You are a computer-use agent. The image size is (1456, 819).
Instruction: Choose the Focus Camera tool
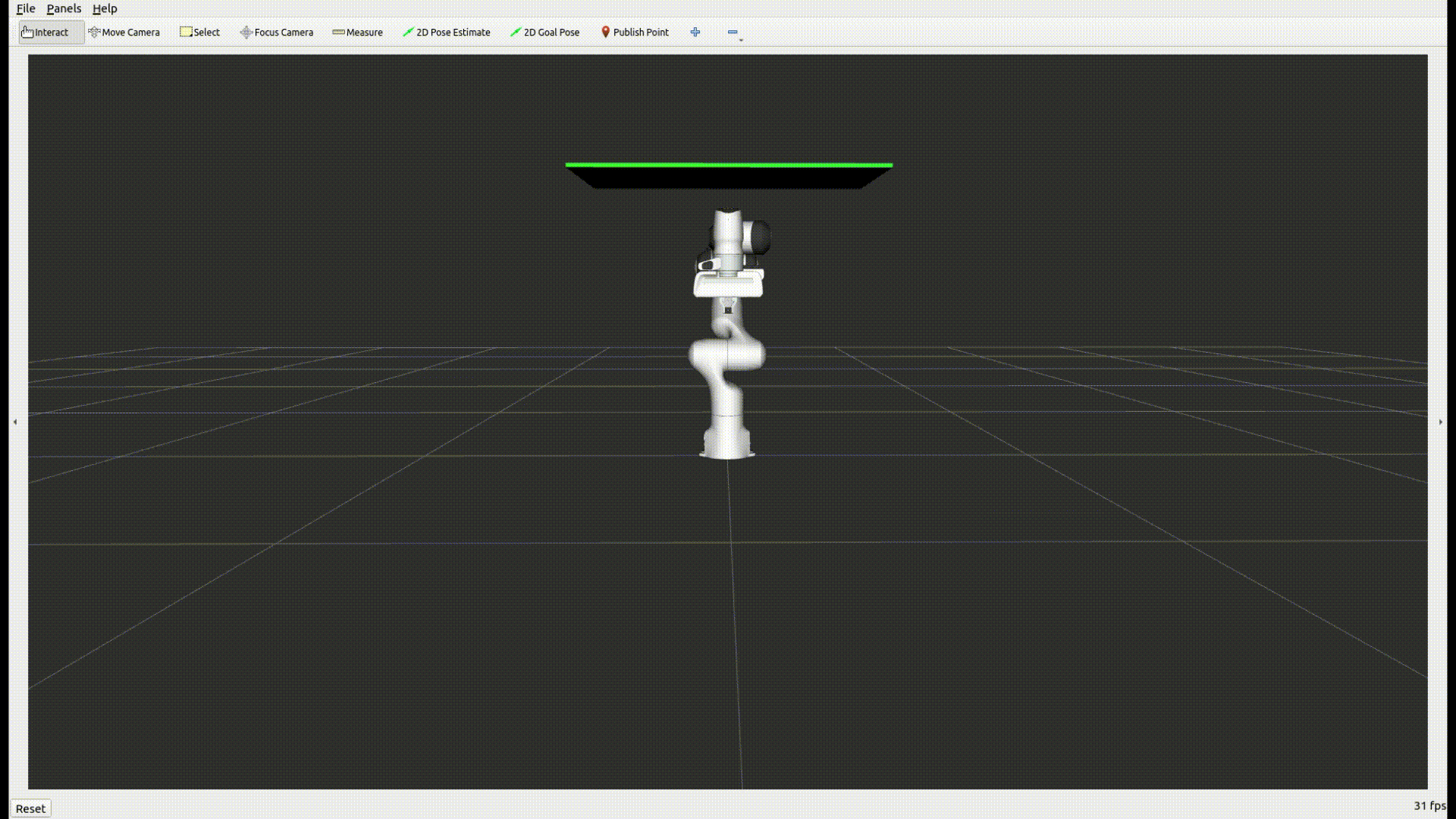click(277, 33)
